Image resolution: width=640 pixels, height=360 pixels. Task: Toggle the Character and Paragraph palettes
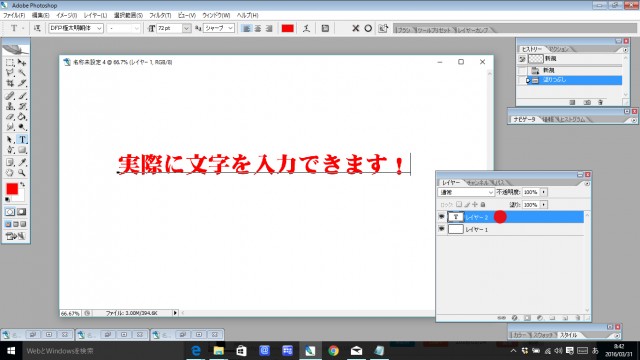click(325, 28)
